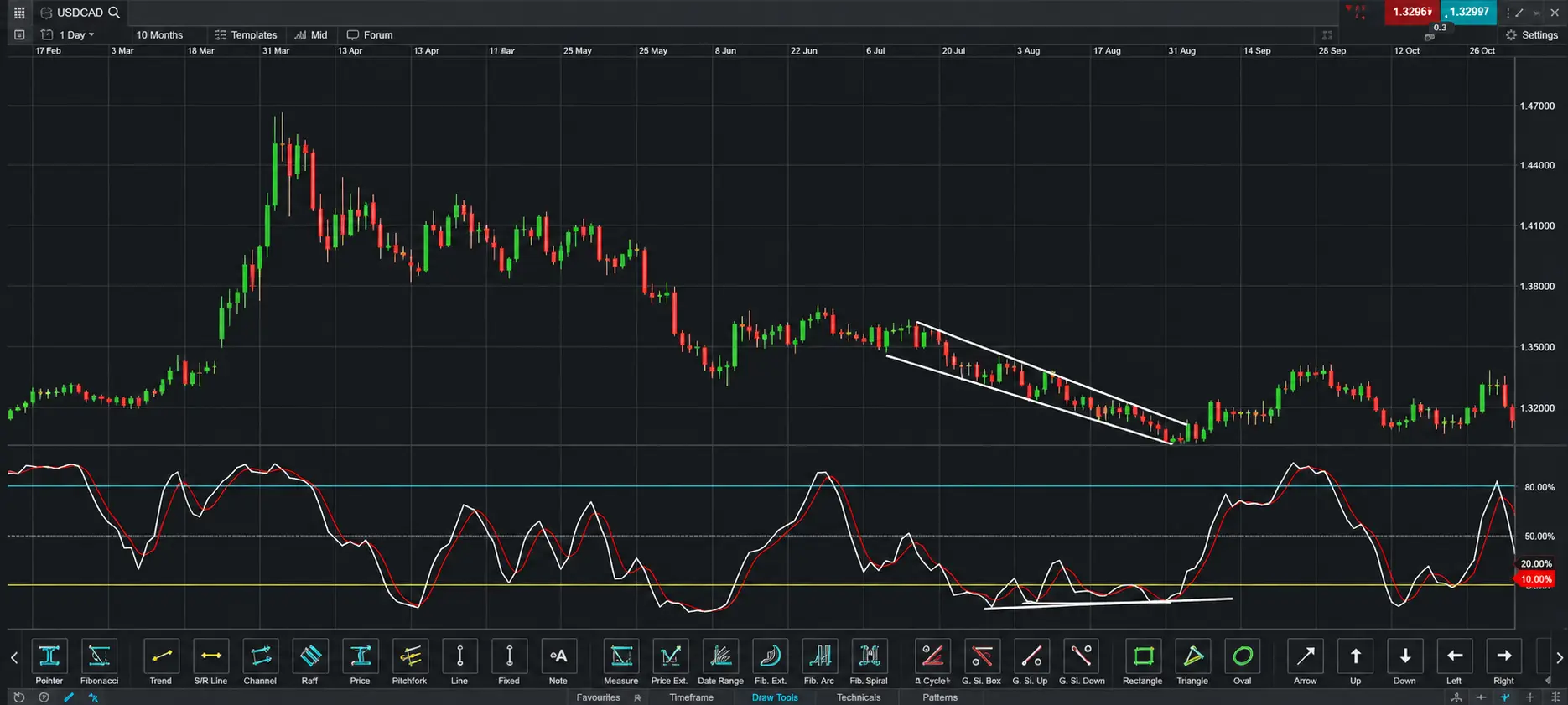Click the red sell price 1.3296 button
Viewport: 1568px width, 705px height.
pyautogui.click(x=1413, y=13)
